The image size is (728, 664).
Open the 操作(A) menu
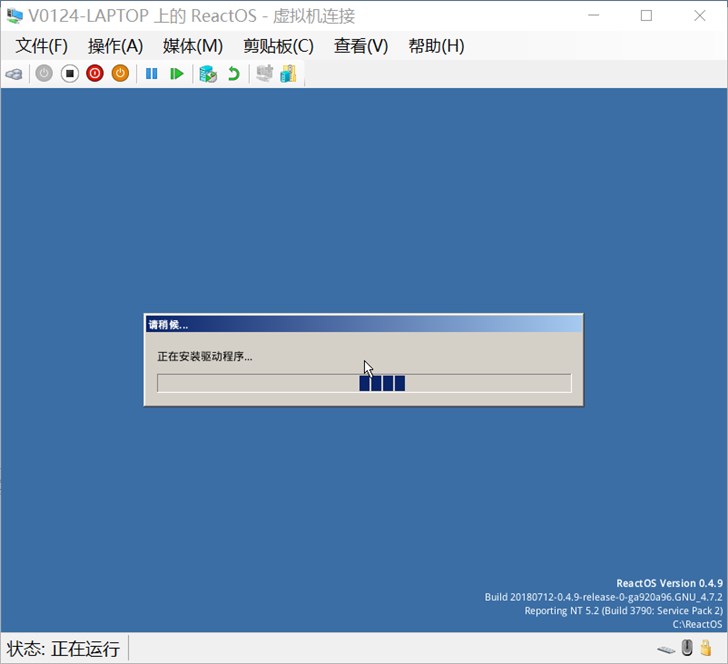(x=115, y=46)
